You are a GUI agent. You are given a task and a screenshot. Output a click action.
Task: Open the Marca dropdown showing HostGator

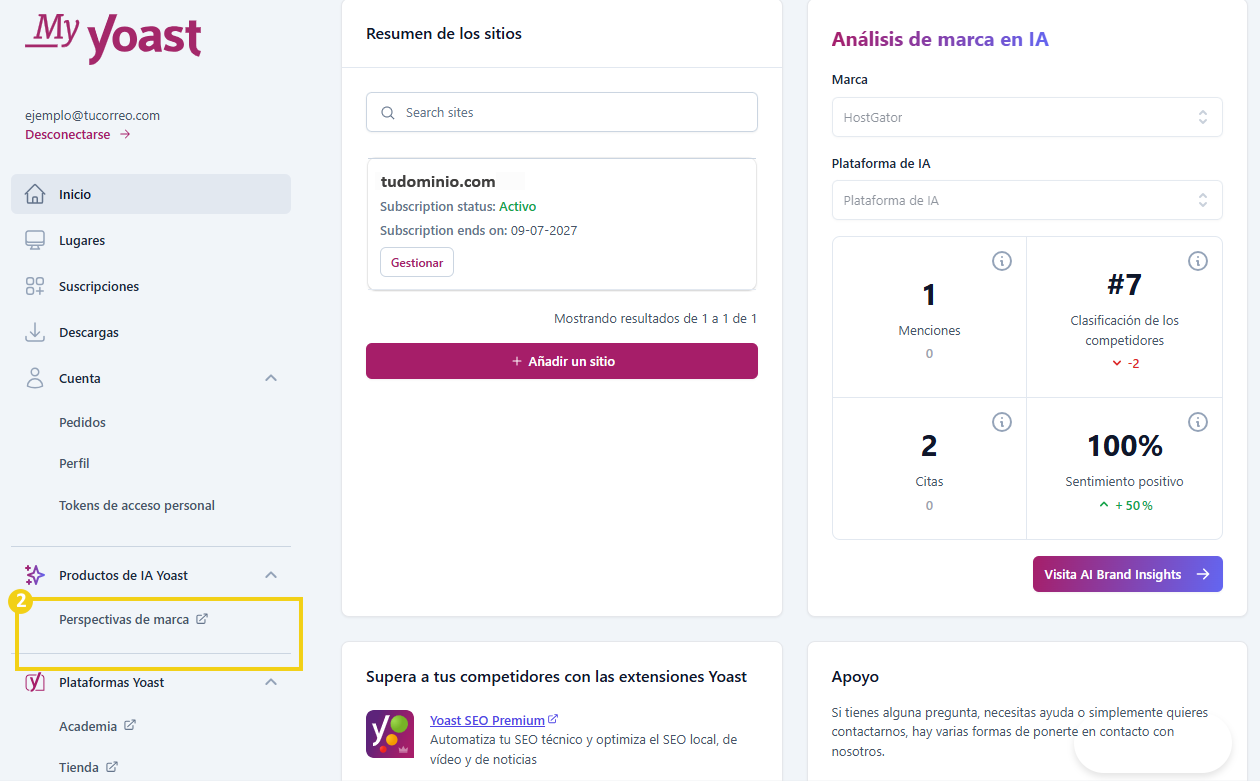(1027, 117)
